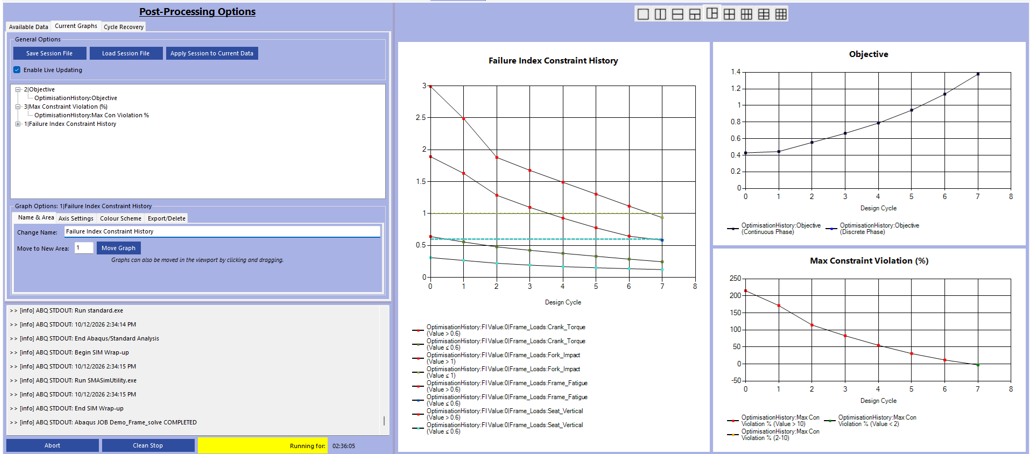
Task: Click log line 'Abaqus JOB Demo_Frame_solve COMPLETED'
Action: (103, 422)
